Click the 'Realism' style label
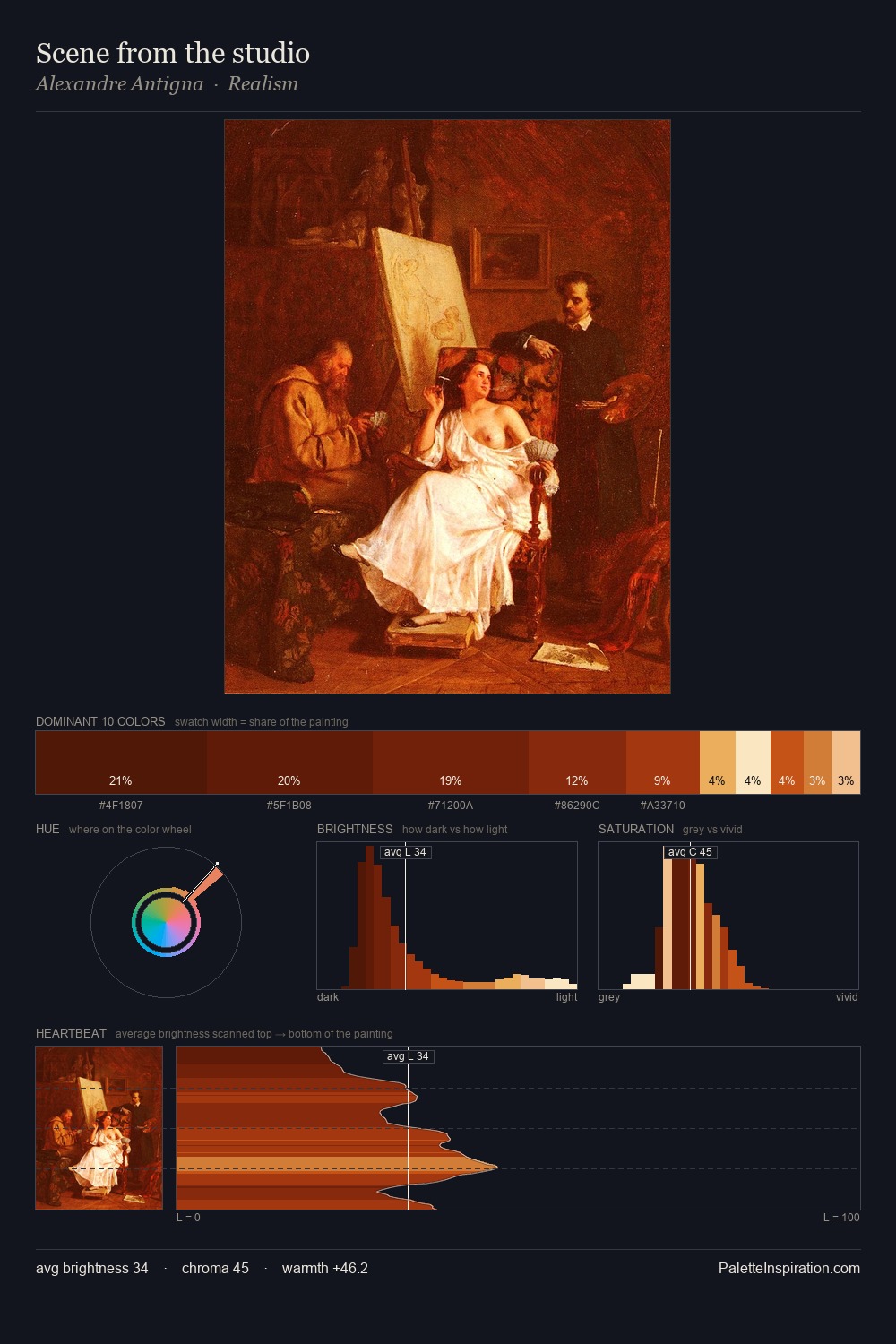The height and width of the screenshot is (1344, 896). click(263, 83)
